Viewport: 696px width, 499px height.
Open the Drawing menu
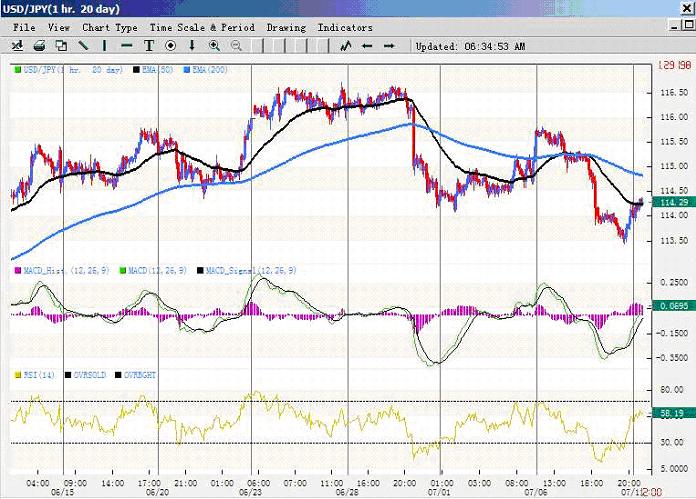(x=287, y=28)
